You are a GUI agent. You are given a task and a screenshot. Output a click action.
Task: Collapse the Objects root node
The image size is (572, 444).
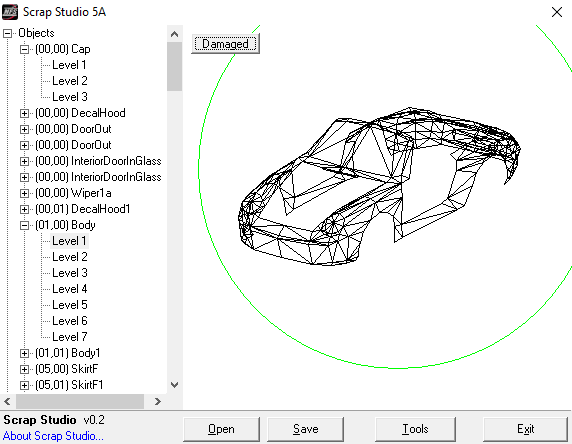[7, 33]
